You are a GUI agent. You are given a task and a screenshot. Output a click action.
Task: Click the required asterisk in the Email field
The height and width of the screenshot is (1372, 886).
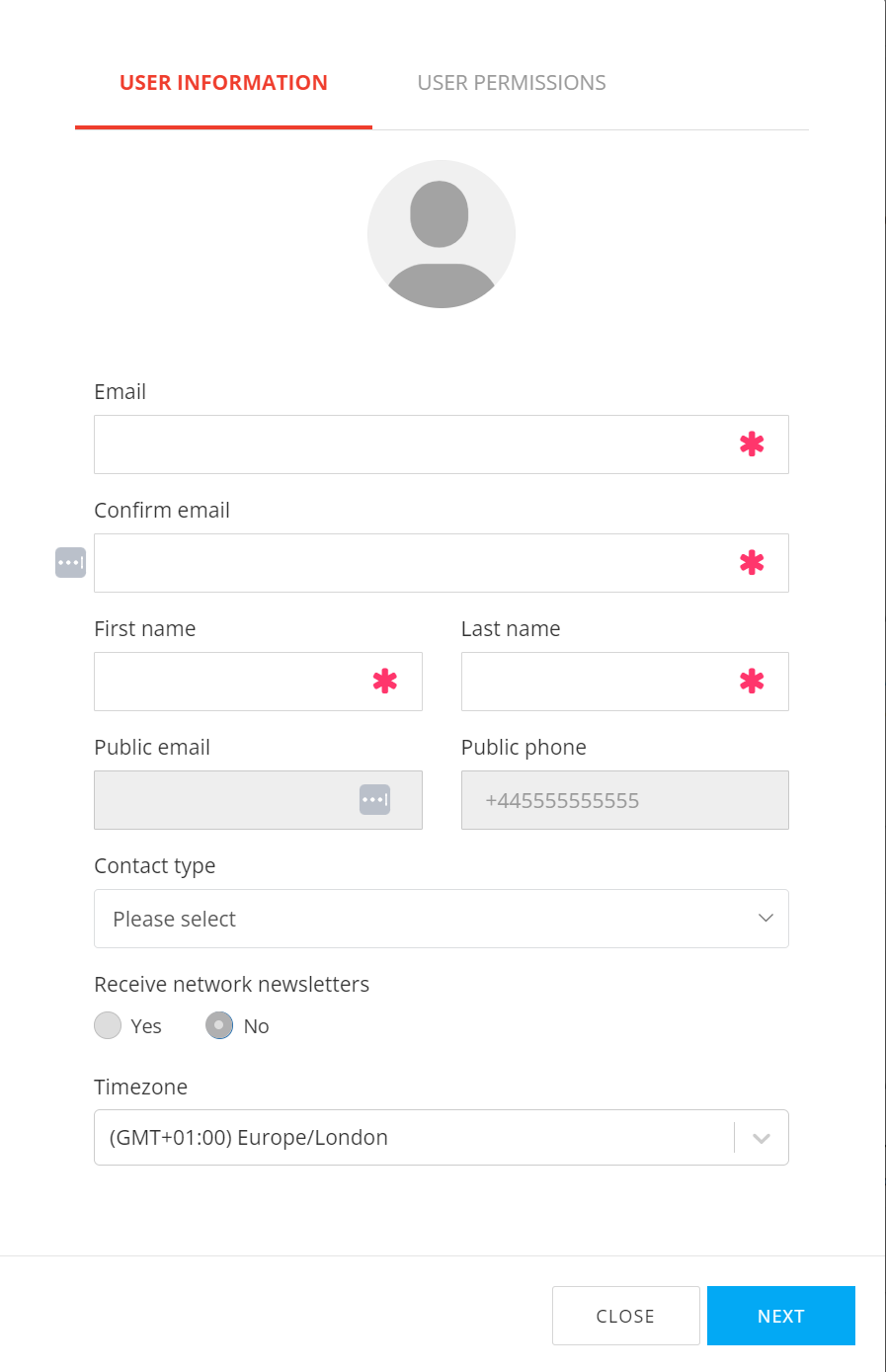(752, 444)
